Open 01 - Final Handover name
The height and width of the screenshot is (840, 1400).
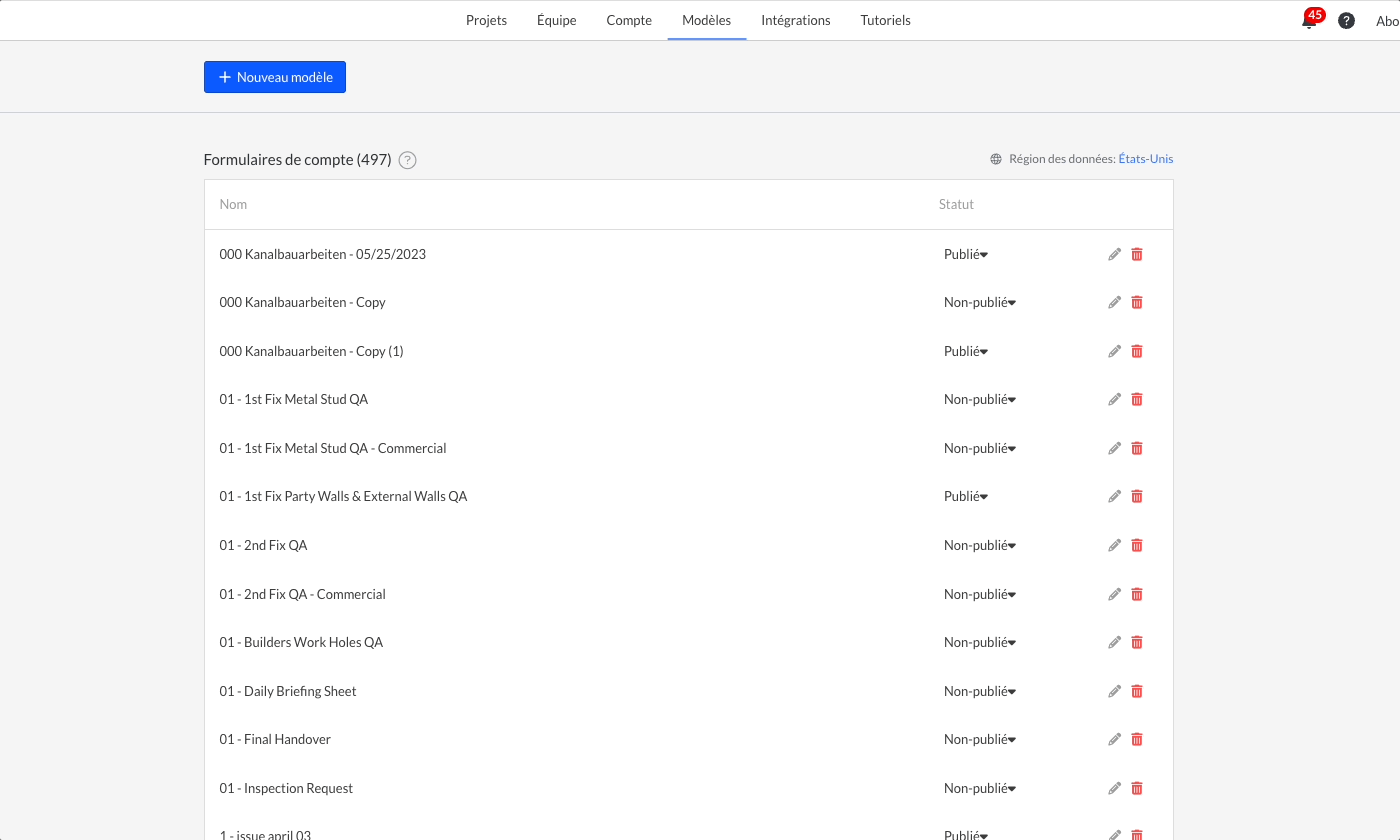(275, 739)
